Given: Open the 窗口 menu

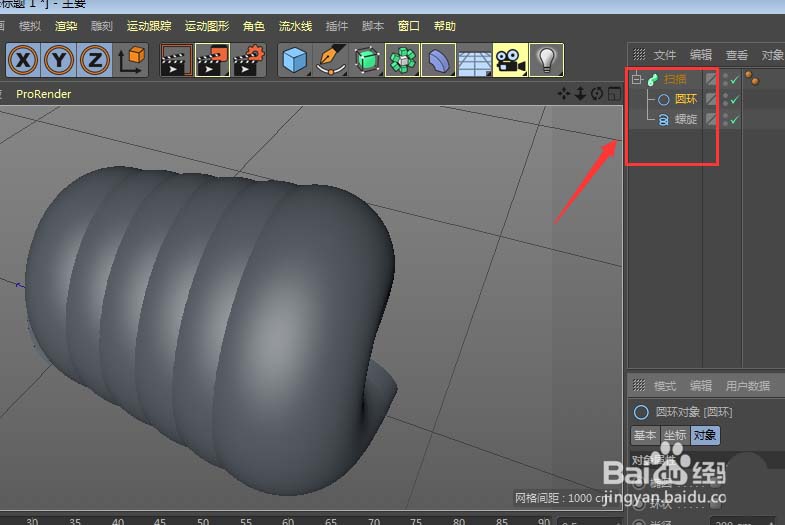Looking at the screenshot, I should pos(409,26).
